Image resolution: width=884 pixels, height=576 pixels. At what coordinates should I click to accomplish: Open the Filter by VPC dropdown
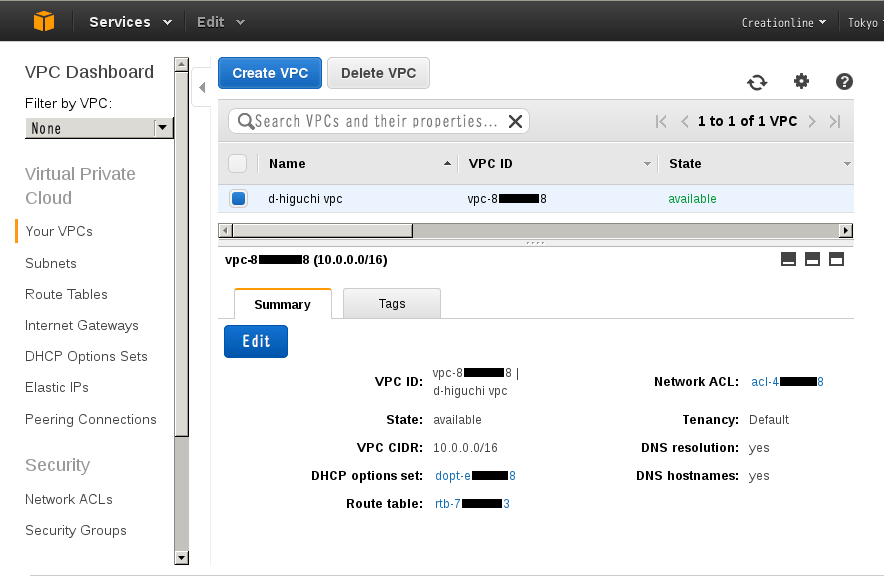click(x=99, y=128)
